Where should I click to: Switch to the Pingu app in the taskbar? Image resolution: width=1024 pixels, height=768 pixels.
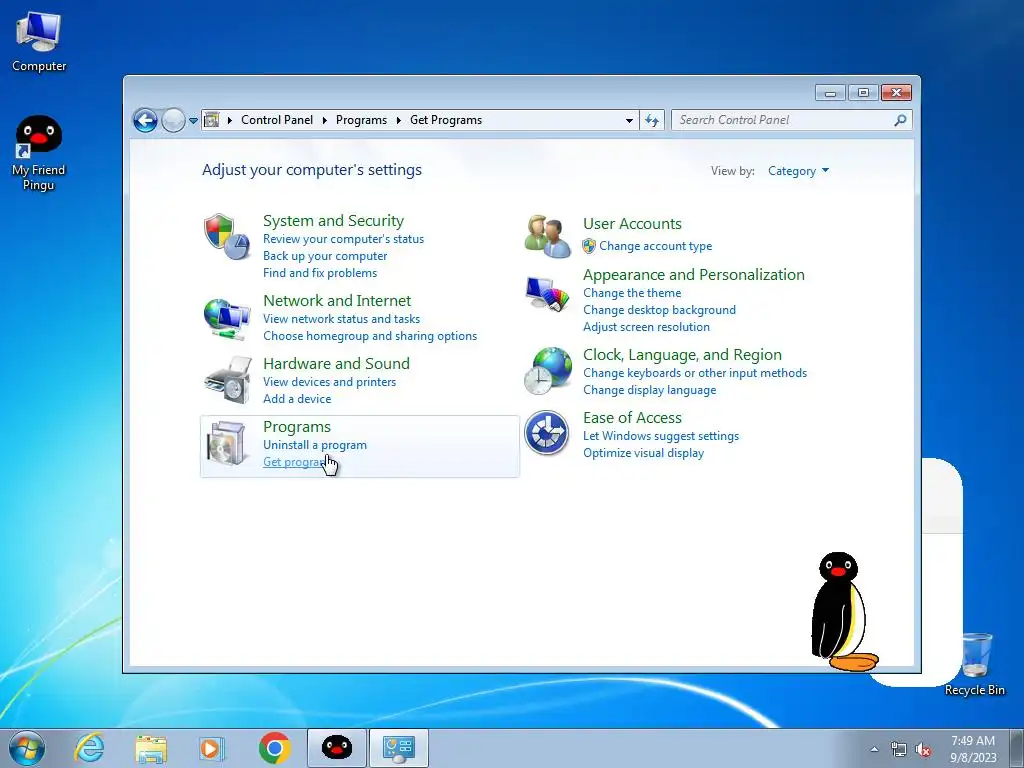pos(337,748)
